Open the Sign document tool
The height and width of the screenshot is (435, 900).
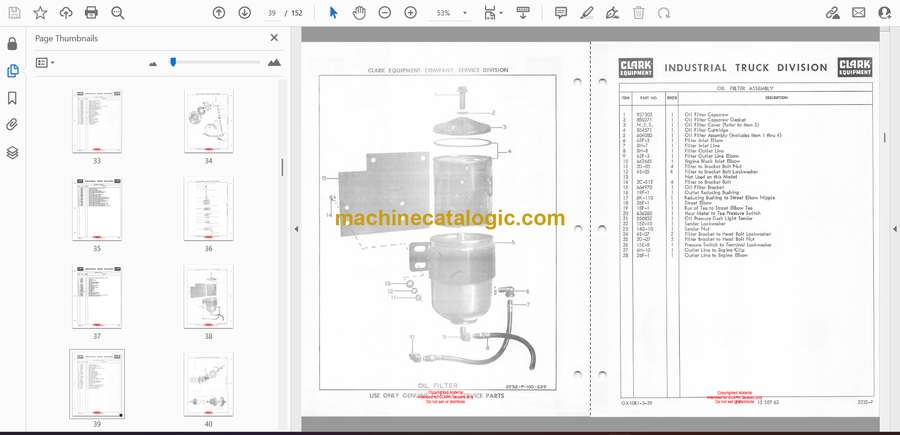[x=612, y=13]
